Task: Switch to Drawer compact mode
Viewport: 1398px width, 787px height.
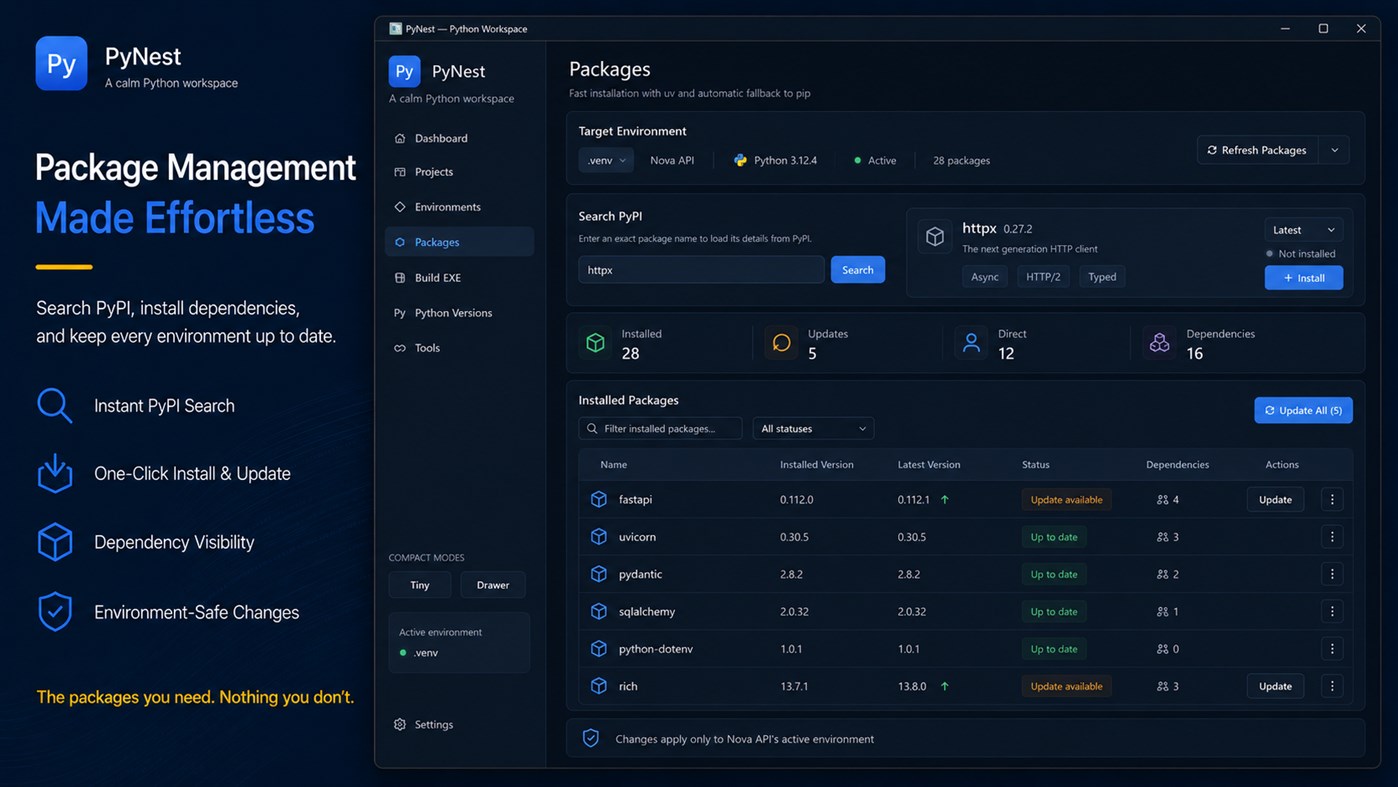Action: point(493,585)
